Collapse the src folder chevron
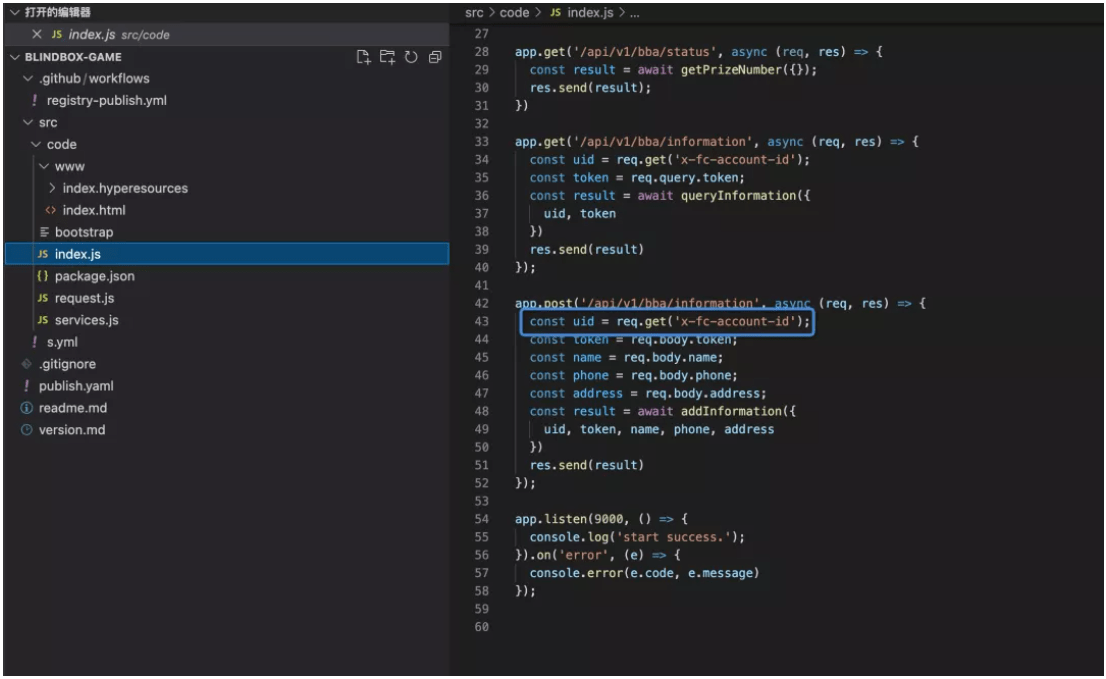Viewport: 1106px width, 679px height. (28, 123)
